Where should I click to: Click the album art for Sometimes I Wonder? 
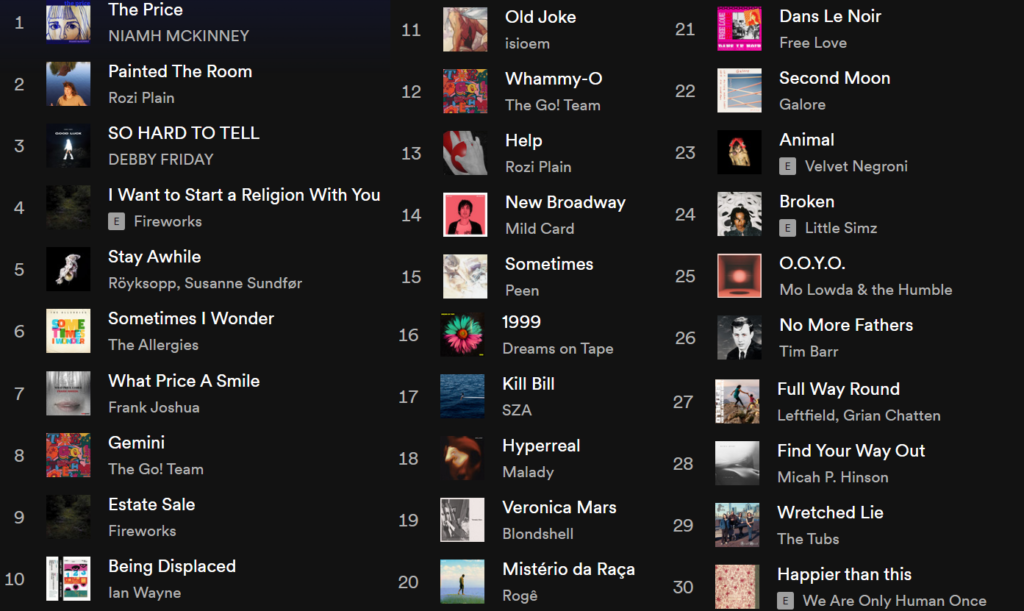tap(68, 331)
